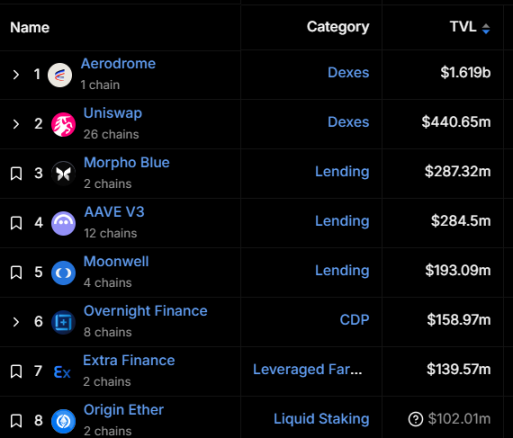
Task: Sort table by TVL column
Action: 470,27
